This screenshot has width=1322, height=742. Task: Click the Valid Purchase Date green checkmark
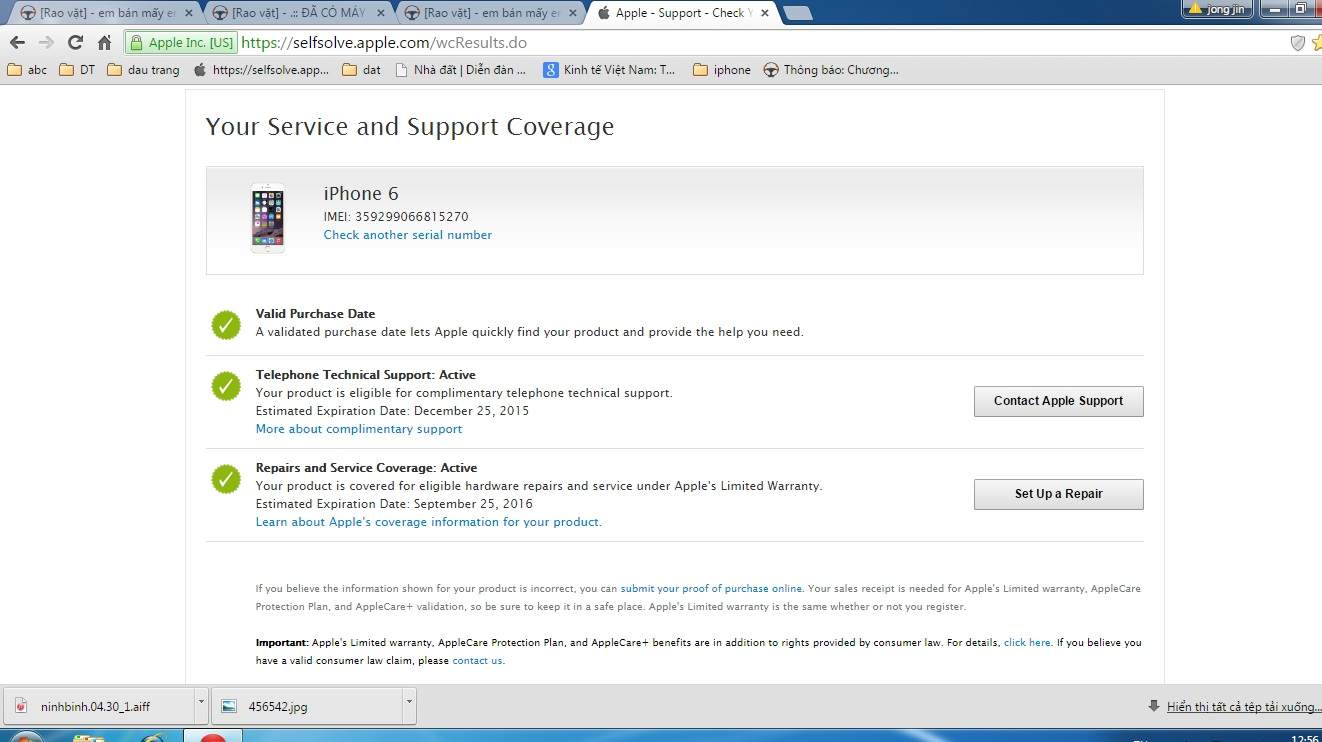226,325
